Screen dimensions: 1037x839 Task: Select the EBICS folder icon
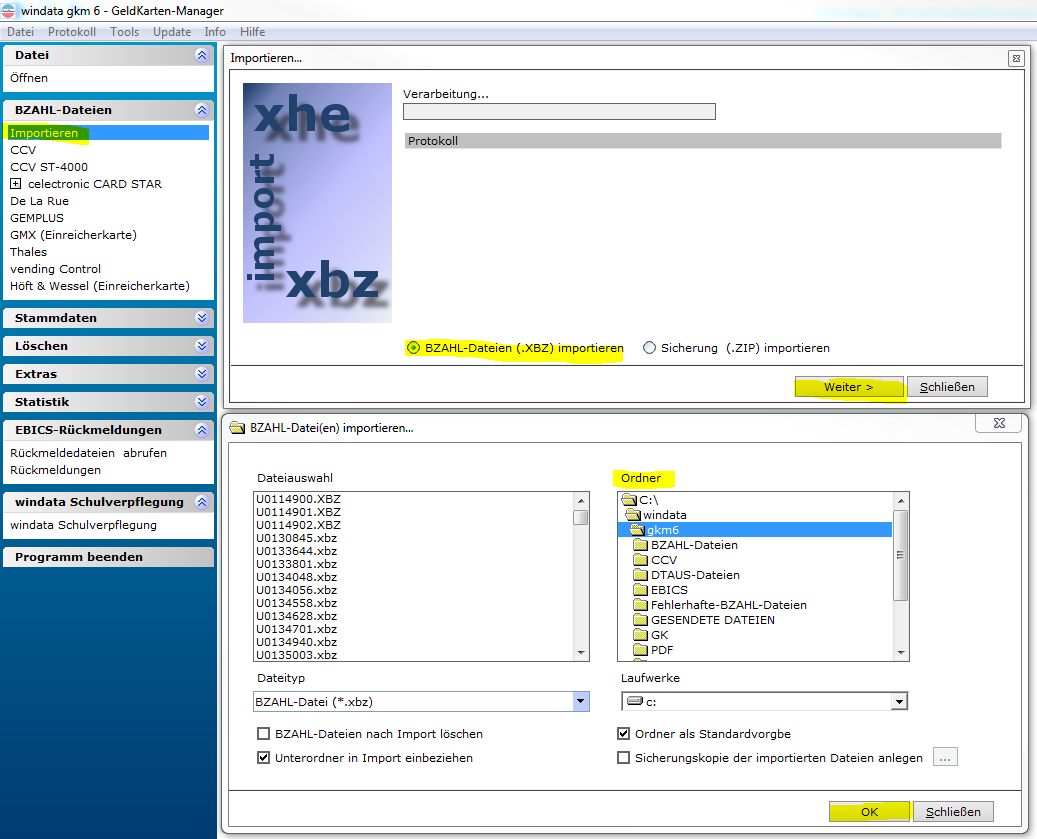[x=640, y=590]
